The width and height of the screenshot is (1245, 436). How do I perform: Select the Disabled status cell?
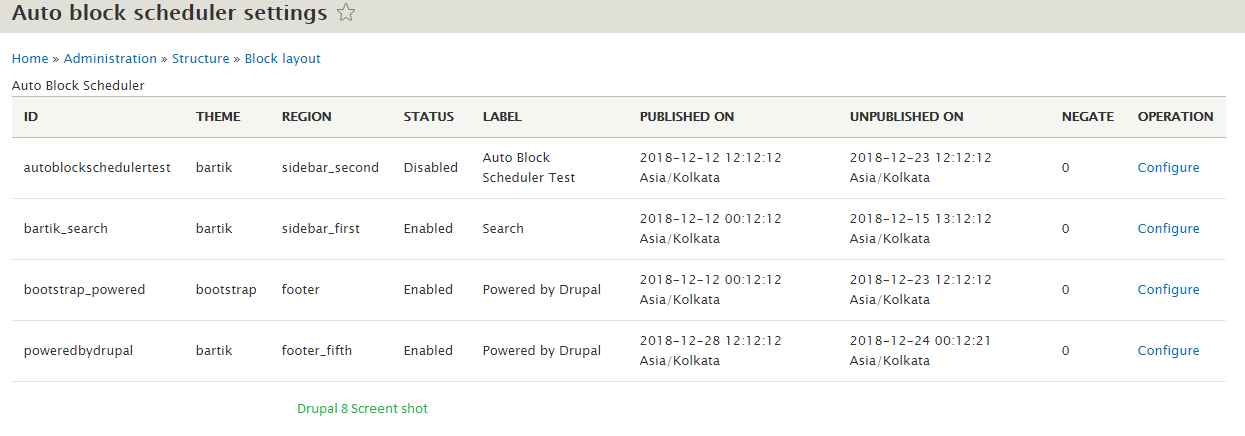(431, 168)
